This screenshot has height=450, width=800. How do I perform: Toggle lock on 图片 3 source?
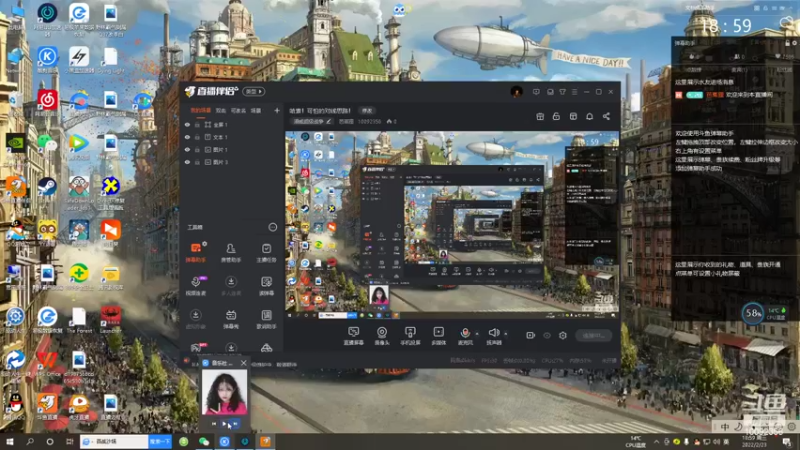point(197,162)
